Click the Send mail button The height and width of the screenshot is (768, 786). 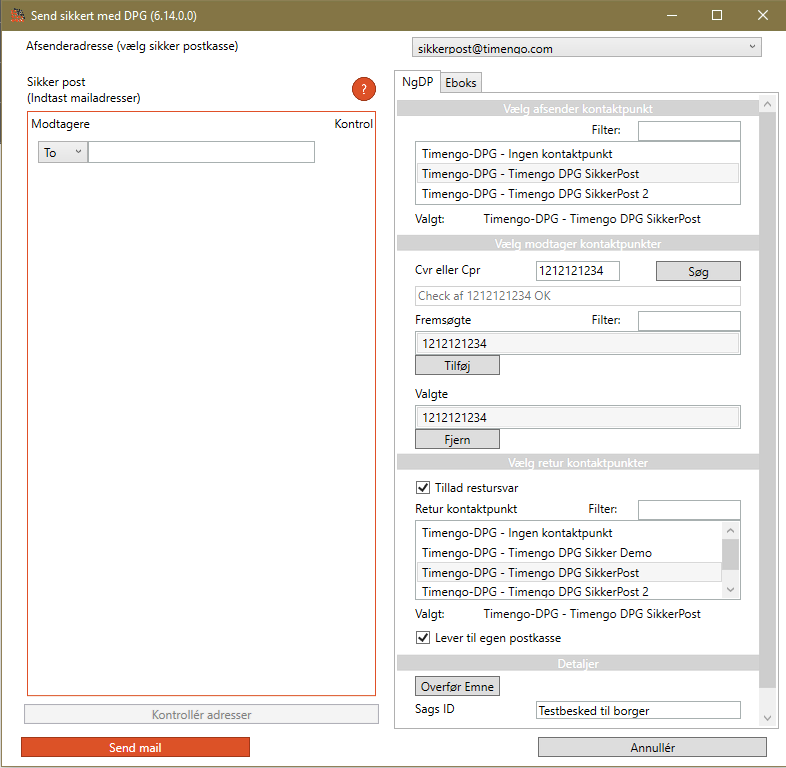135,747
